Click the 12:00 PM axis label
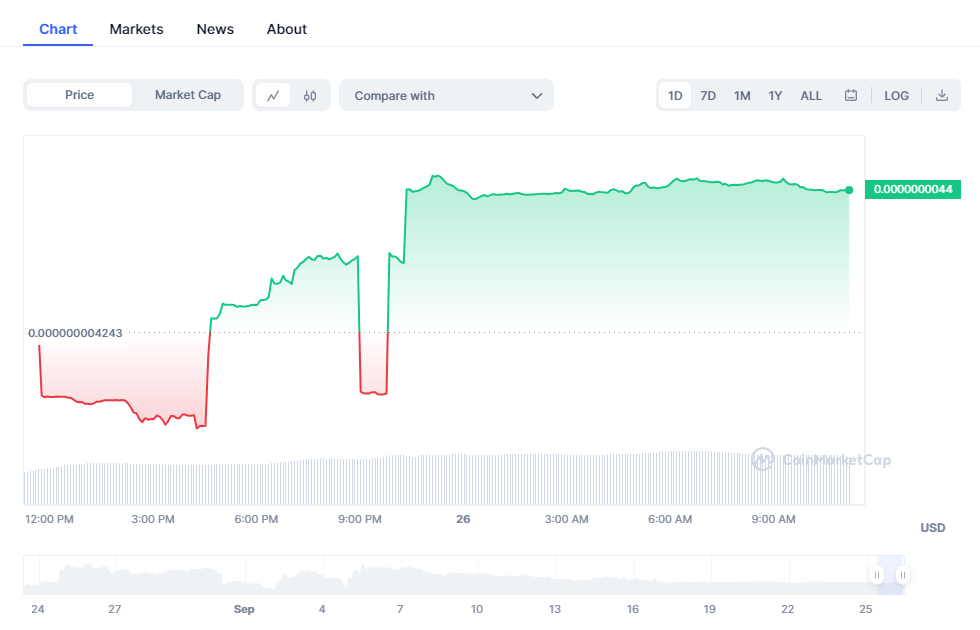 coord(49,519)
